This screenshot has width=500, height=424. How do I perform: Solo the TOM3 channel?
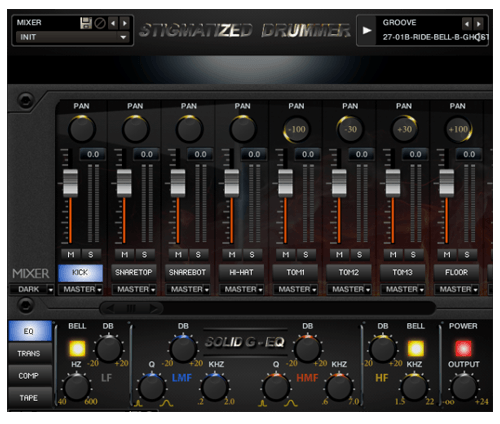click(x=413, y=255)
